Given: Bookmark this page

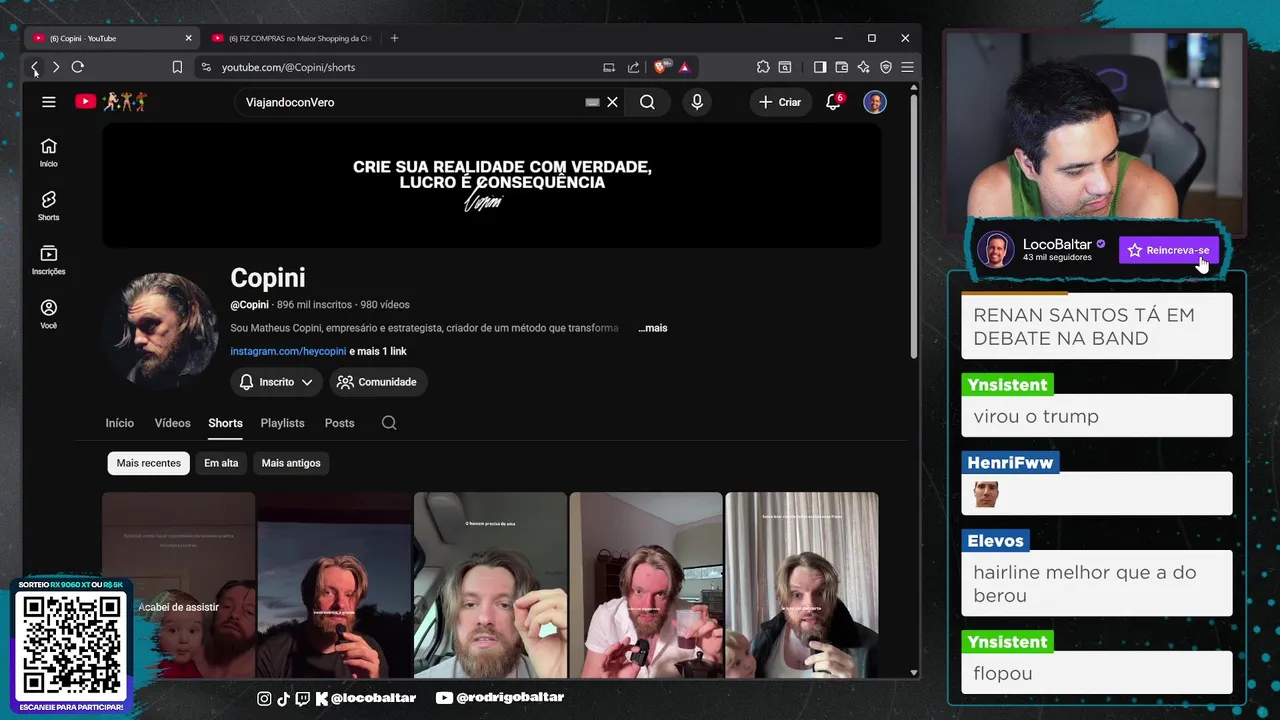Looking at the screenshot, I should pyautogui.click(x=177, y=67).
